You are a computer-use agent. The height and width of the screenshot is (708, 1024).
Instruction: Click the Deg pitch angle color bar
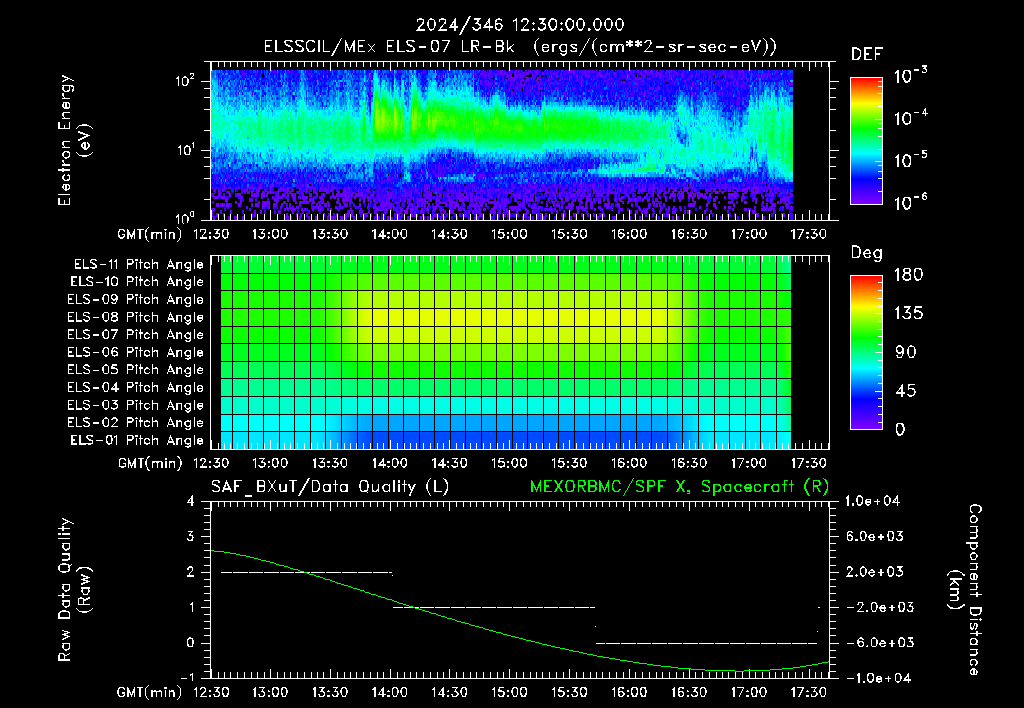point(866,352)
